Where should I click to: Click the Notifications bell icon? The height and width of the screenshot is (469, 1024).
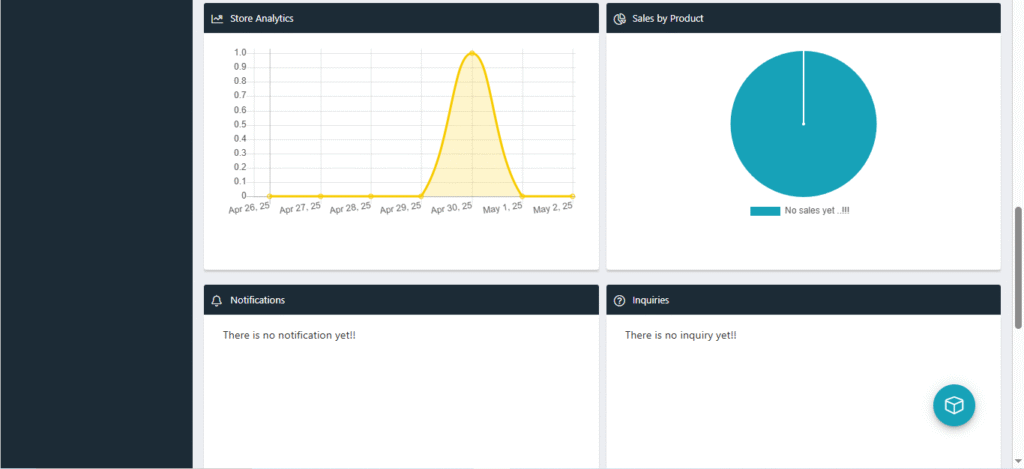[217, 300]
